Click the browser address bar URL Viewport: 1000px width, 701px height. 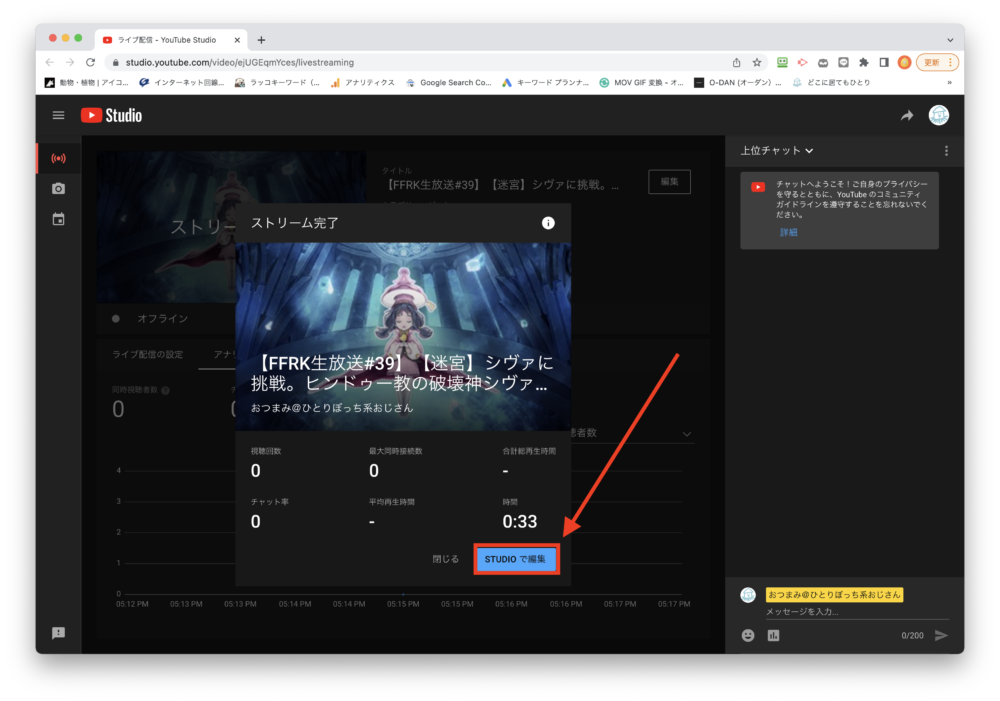point(240,63)
